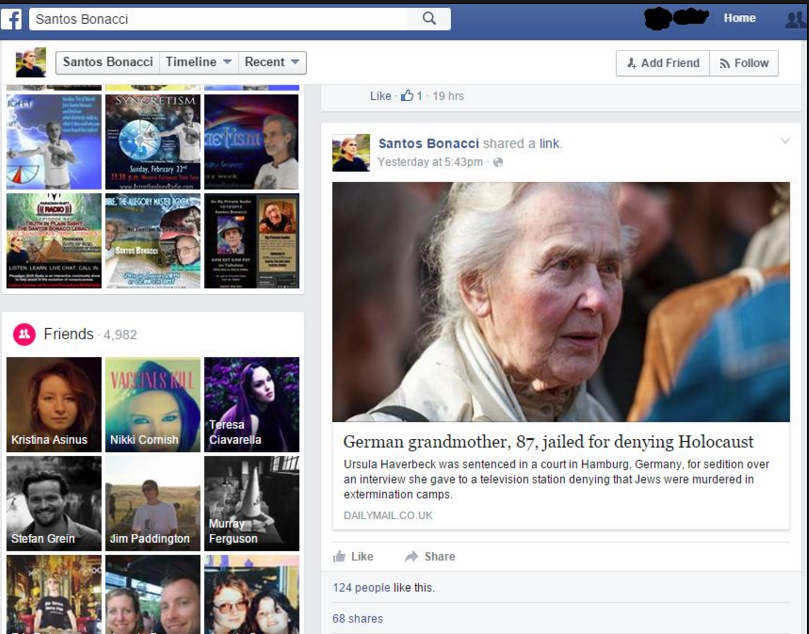Open the lightning background photo thumbnail
Screen dimensions: 809x634
pyautogui.click(x=54, y=142)
